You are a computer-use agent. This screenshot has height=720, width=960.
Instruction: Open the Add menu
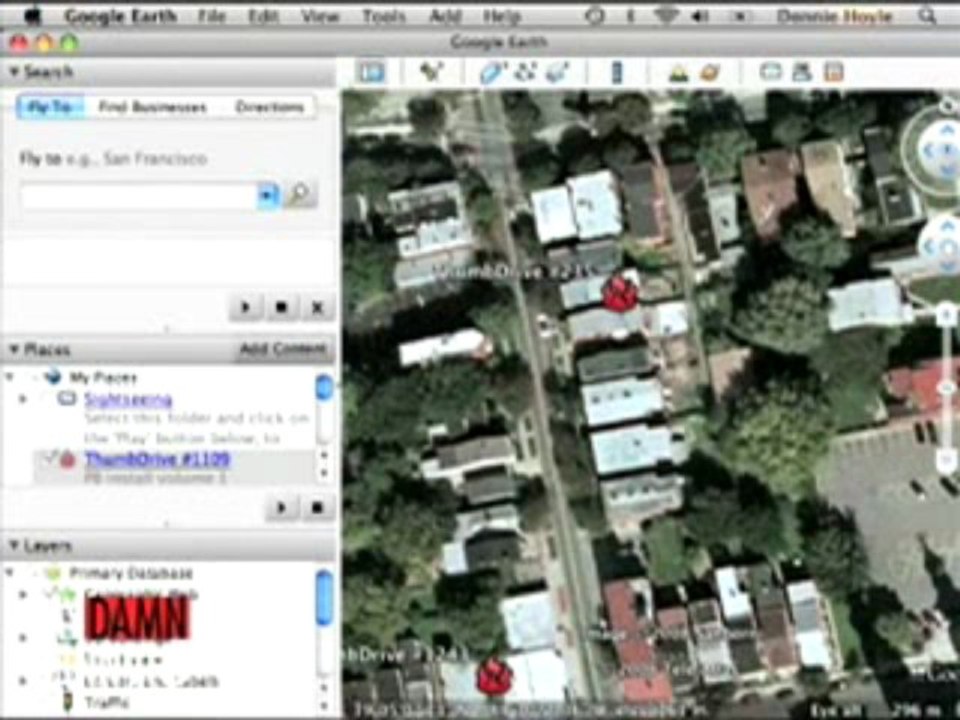pos(445,16)
